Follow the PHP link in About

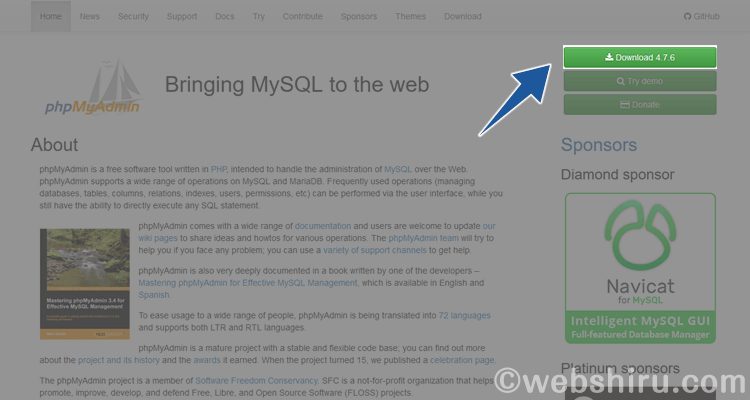click(219, 169)
